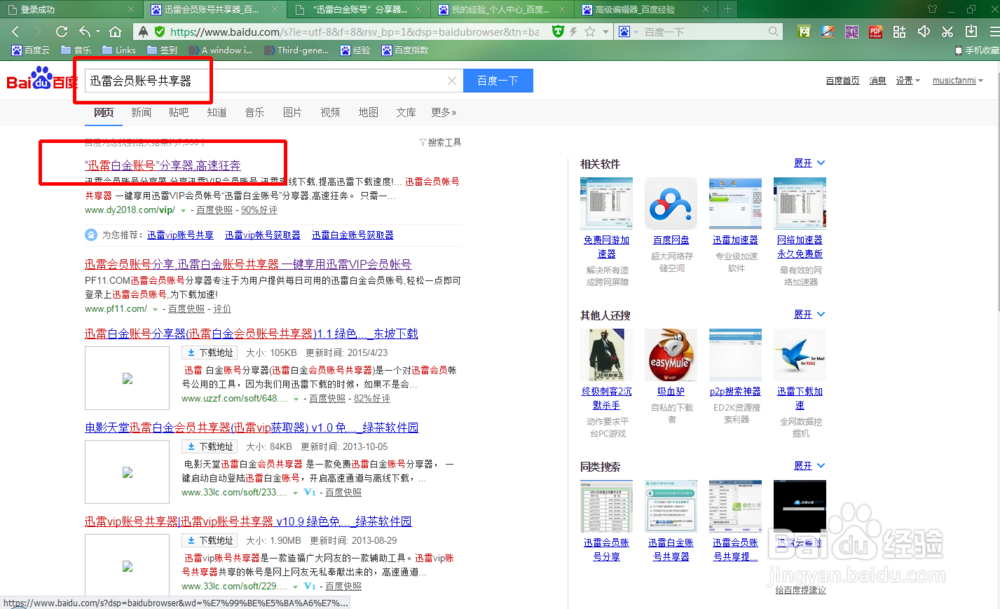Switch to the 登录成功 tab
This screenshot has height=609, width=1000.
pos(71,10)
